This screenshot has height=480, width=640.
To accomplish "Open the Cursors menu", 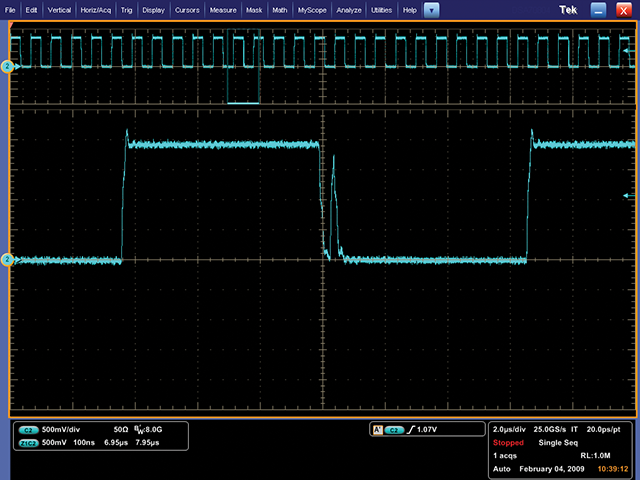I will pyautogui.click(x=186, y=9).
